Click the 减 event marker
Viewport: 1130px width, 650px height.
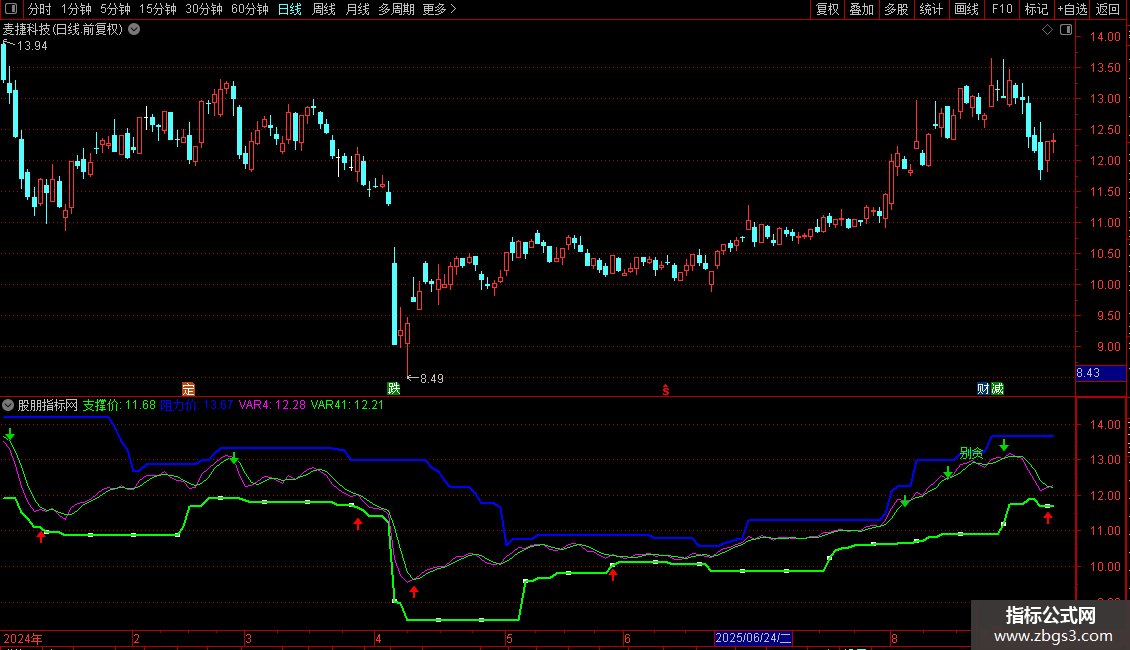click(997, 389)
